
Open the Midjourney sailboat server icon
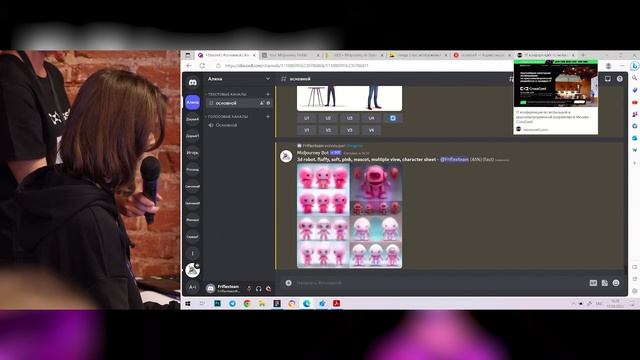click(192, 270)
